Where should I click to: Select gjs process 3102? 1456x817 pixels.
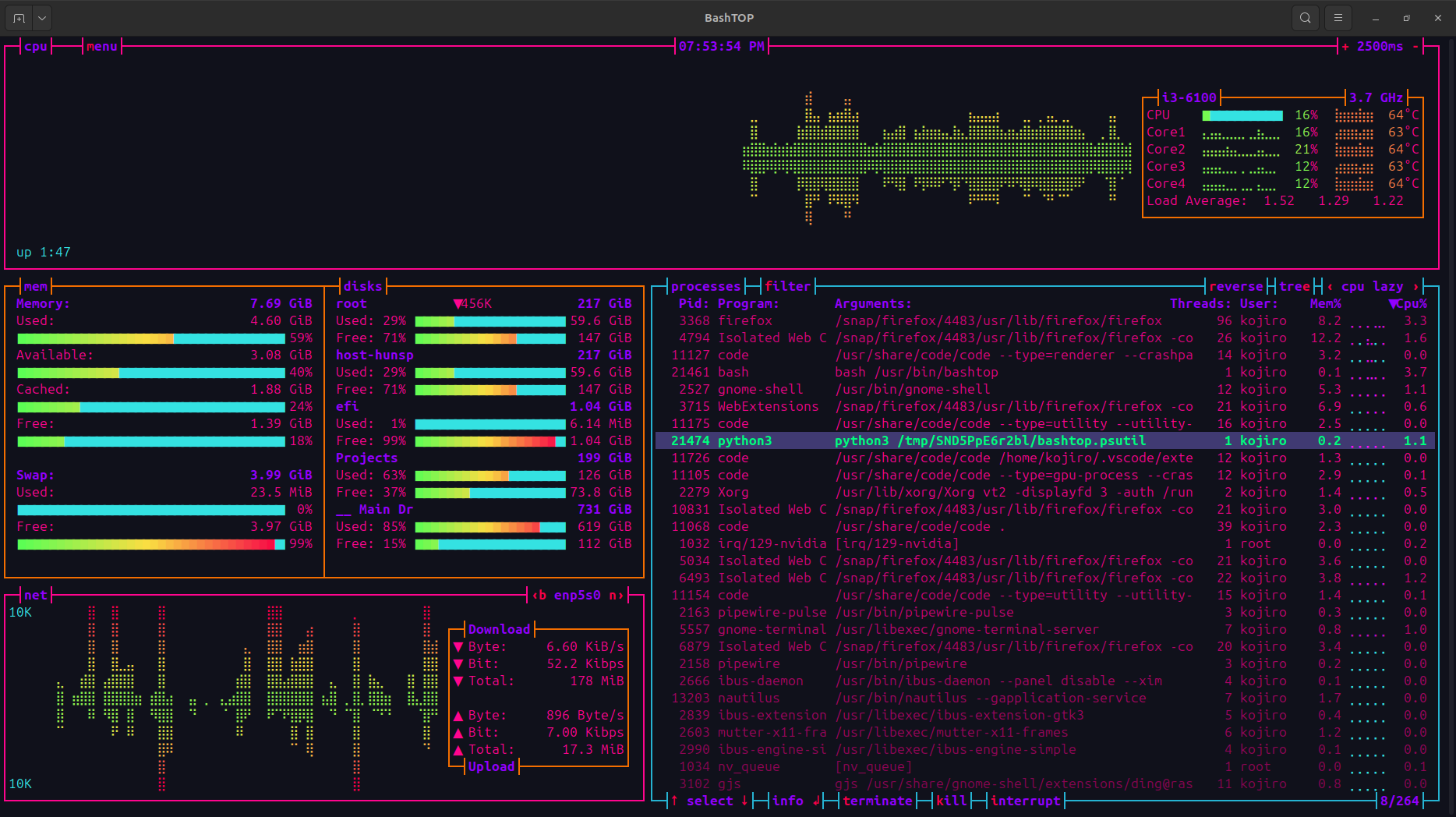pyautogui.click(x=1045, y=784)
